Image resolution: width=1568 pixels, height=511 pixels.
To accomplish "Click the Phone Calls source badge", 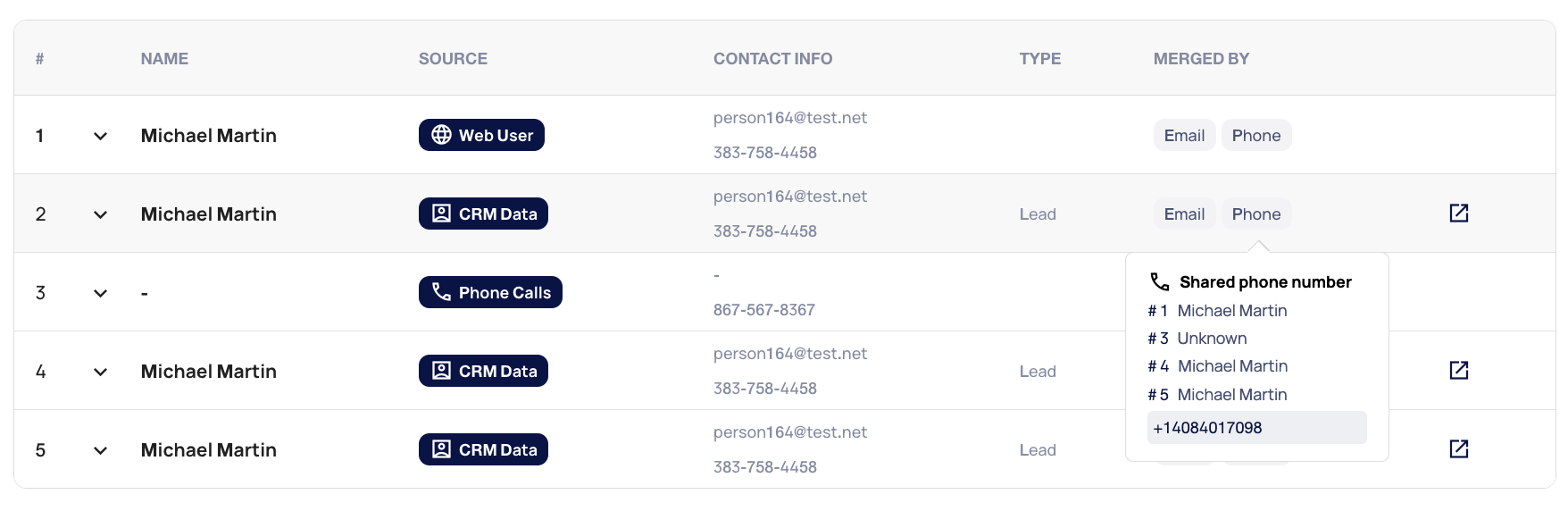I will [490, 292].
